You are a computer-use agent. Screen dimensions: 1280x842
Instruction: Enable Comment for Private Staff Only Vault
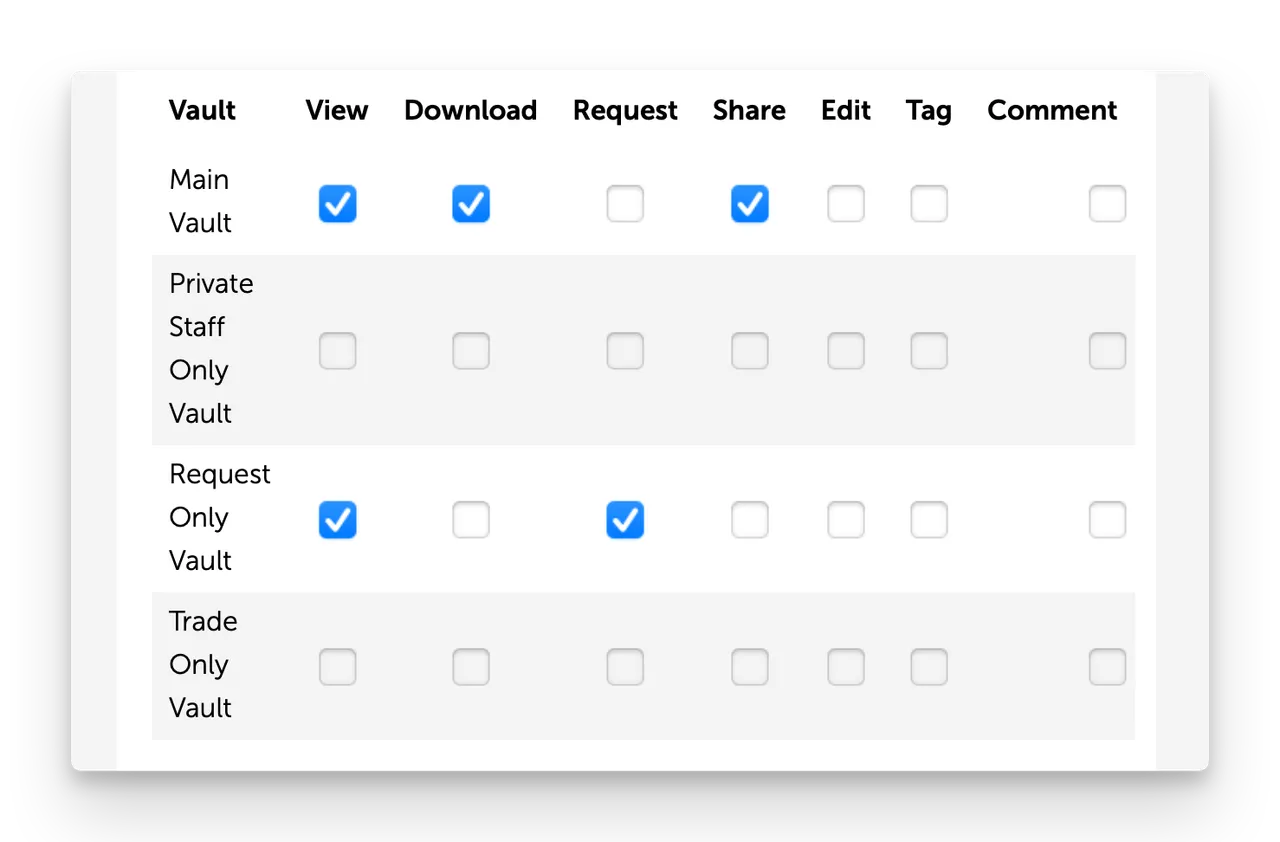pyautogui.click(x=1107, y=351)
